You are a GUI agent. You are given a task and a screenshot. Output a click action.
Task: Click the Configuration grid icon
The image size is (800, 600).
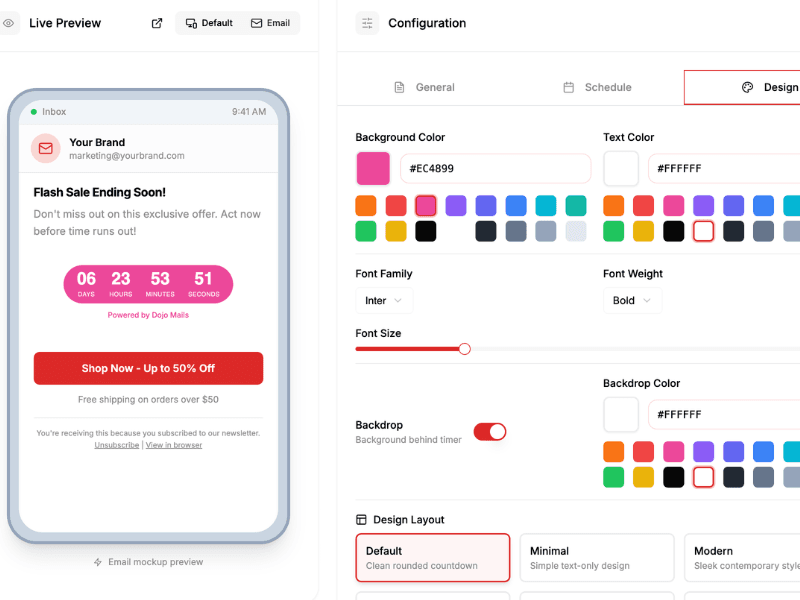pyautogui.click(x=365, y=22)
